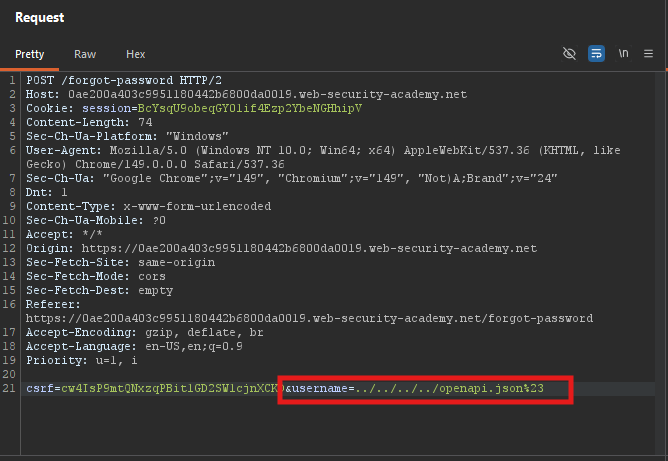Viewport: 668px width, 461px height.
Task: Click the Content-Length: 74 line
Action: (x=89, y=122)
